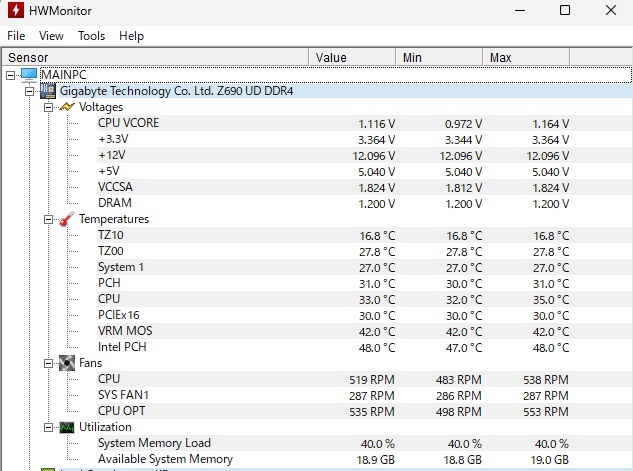Click the MAINPC computer icon
633x471 pixels.
(x=29, y=75)
